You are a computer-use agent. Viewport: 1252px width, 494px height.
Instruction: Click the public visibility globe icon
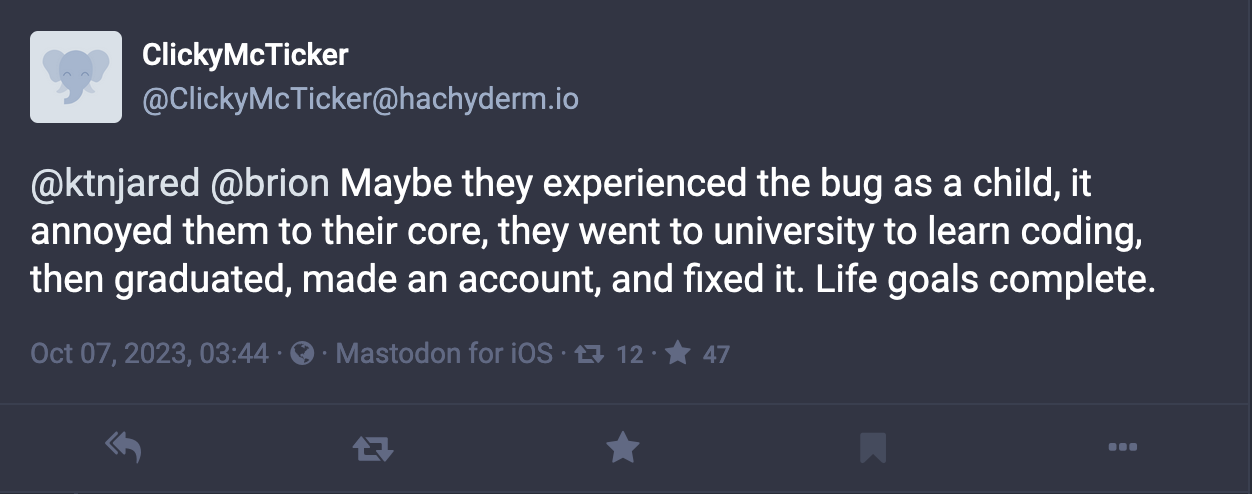pos(302,354)
